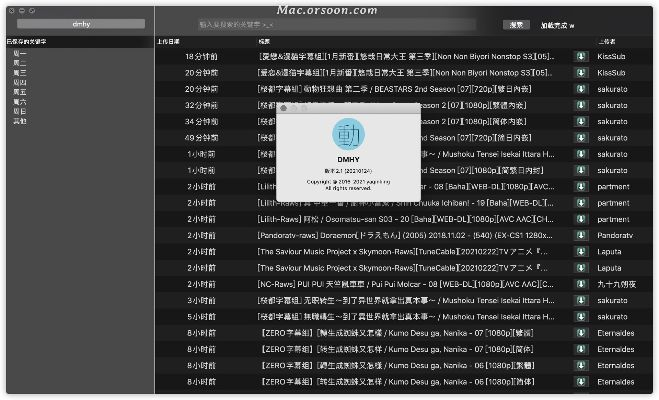Download Lilith-Raws 08 Baha WEB-DL torrent
Screen dimensions: 659x400
[x=581, y=187]
